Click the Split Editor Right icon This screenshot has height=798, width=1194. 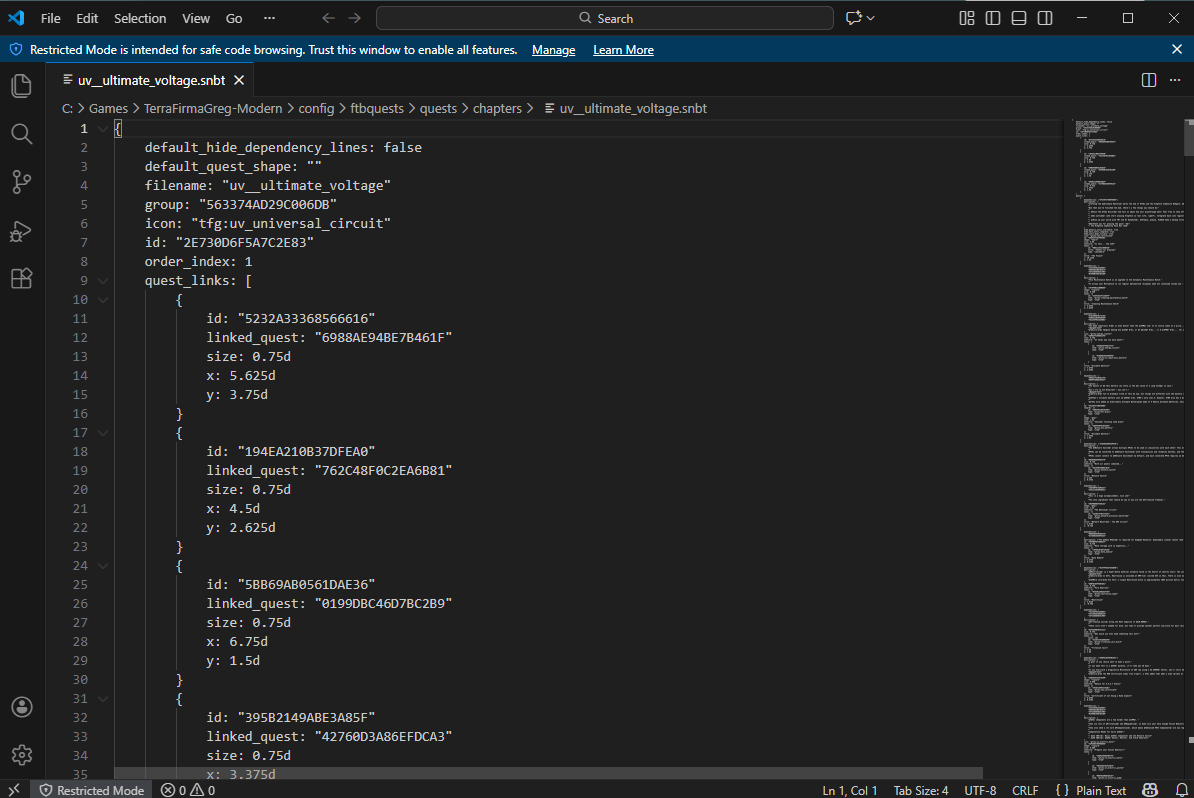(1149, 80)
